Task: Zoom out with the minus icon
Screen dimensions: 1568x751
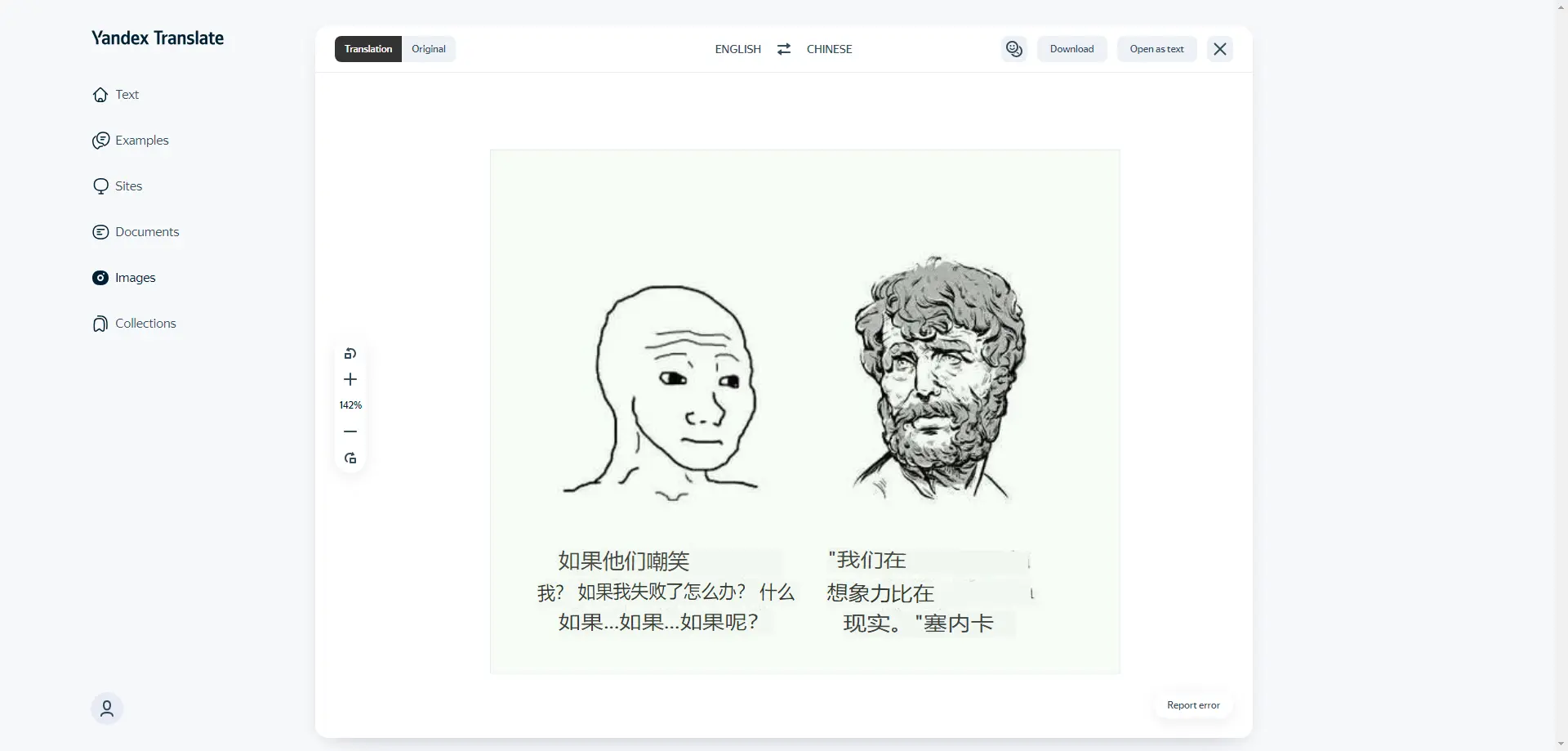Action: click(350, 431)
